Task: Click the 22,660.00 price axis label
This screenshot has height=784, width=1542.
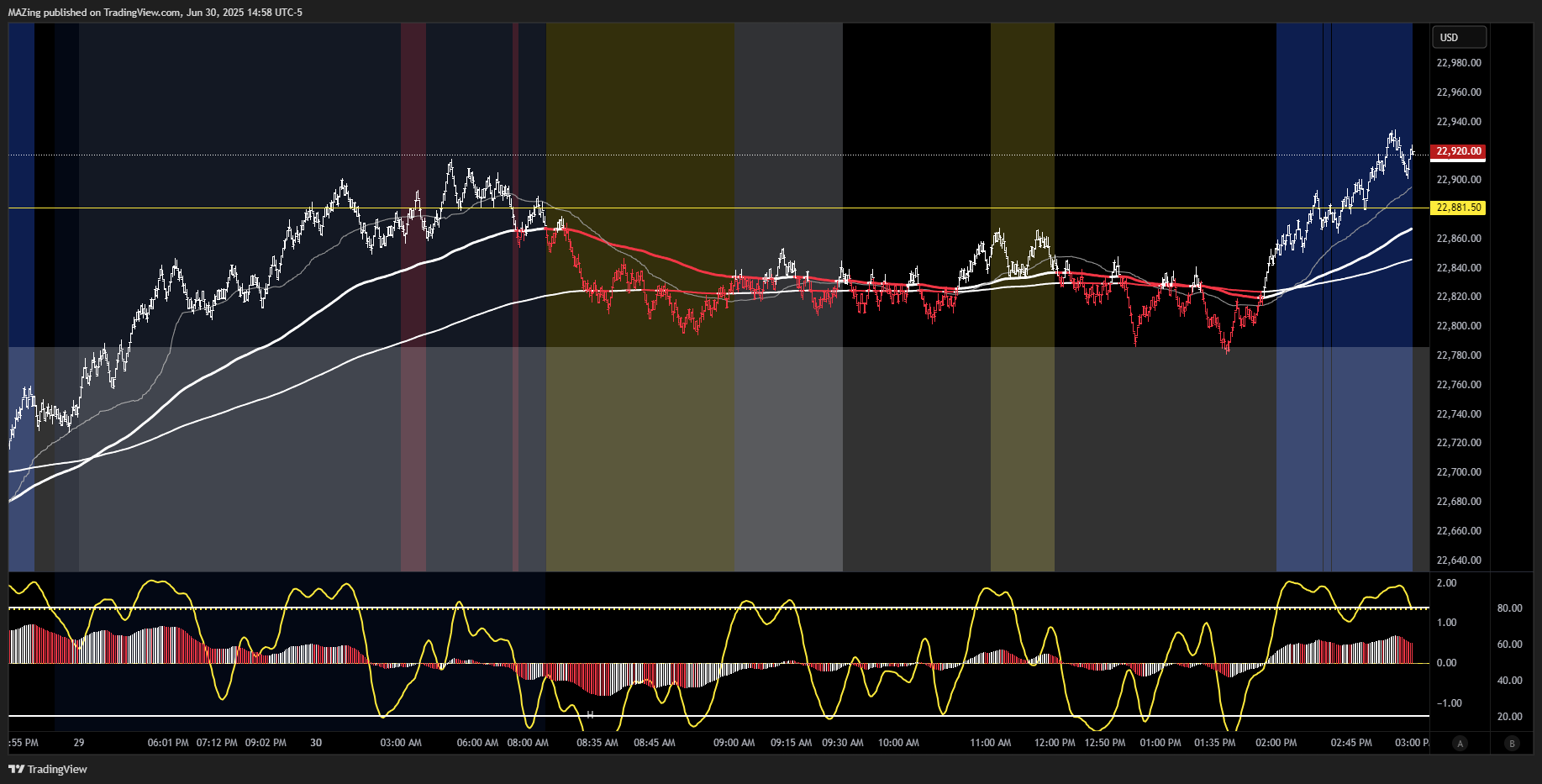Action: tap(1459, 531)
